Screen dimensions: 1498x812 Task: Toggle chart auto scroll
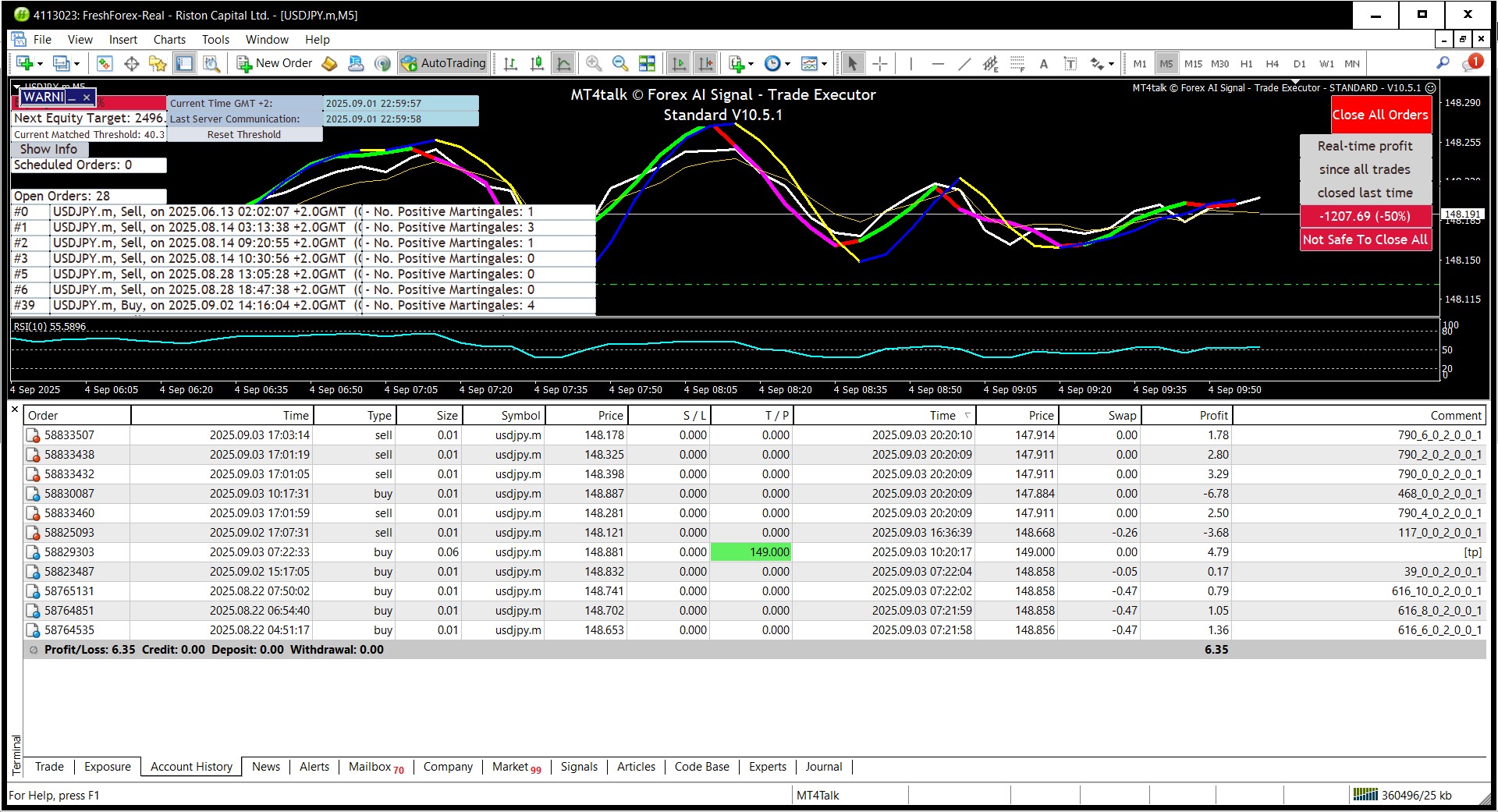679,64
